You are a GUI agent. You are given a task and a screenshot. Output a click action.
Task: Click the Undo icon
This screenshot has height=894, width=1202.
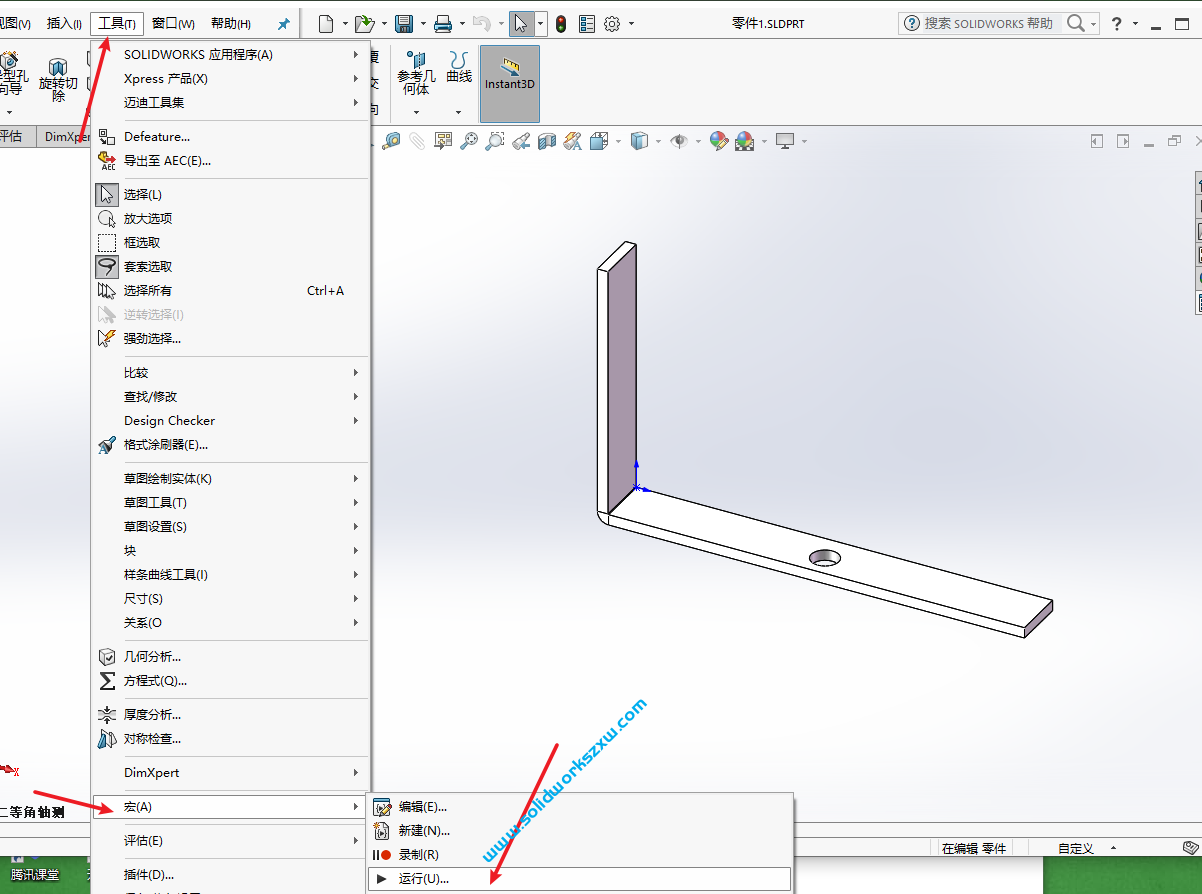click(x=483, y=23)
